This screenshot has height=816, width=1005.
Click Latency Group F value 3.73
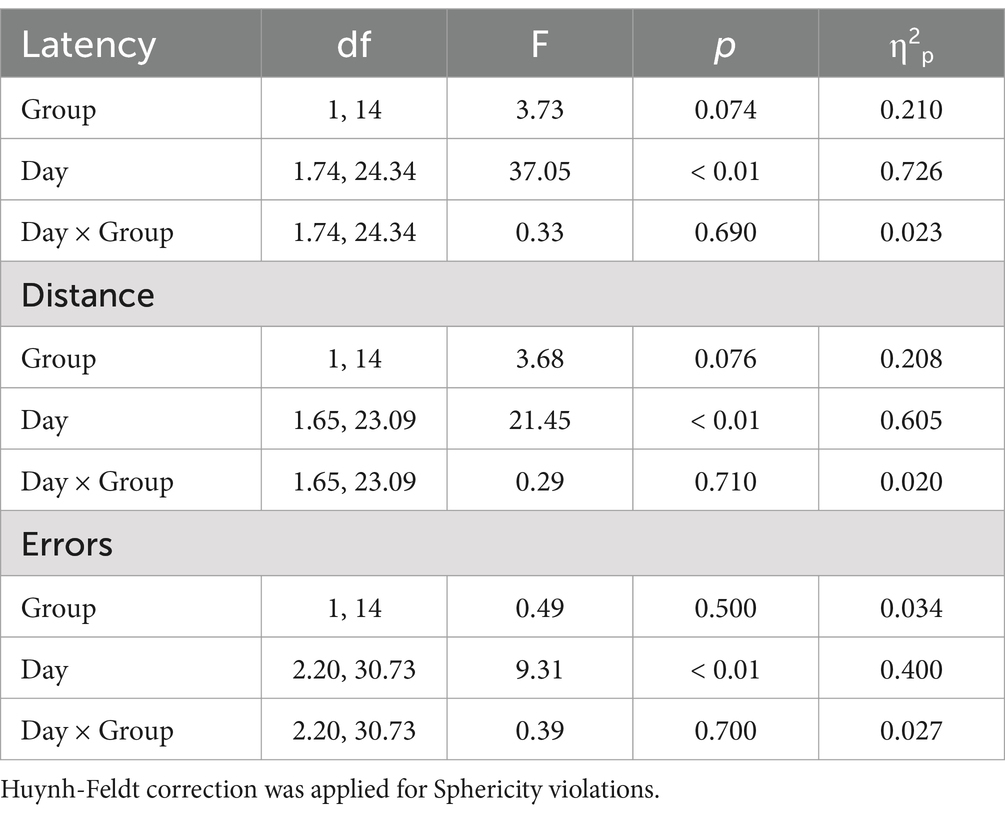coord(540,109)
